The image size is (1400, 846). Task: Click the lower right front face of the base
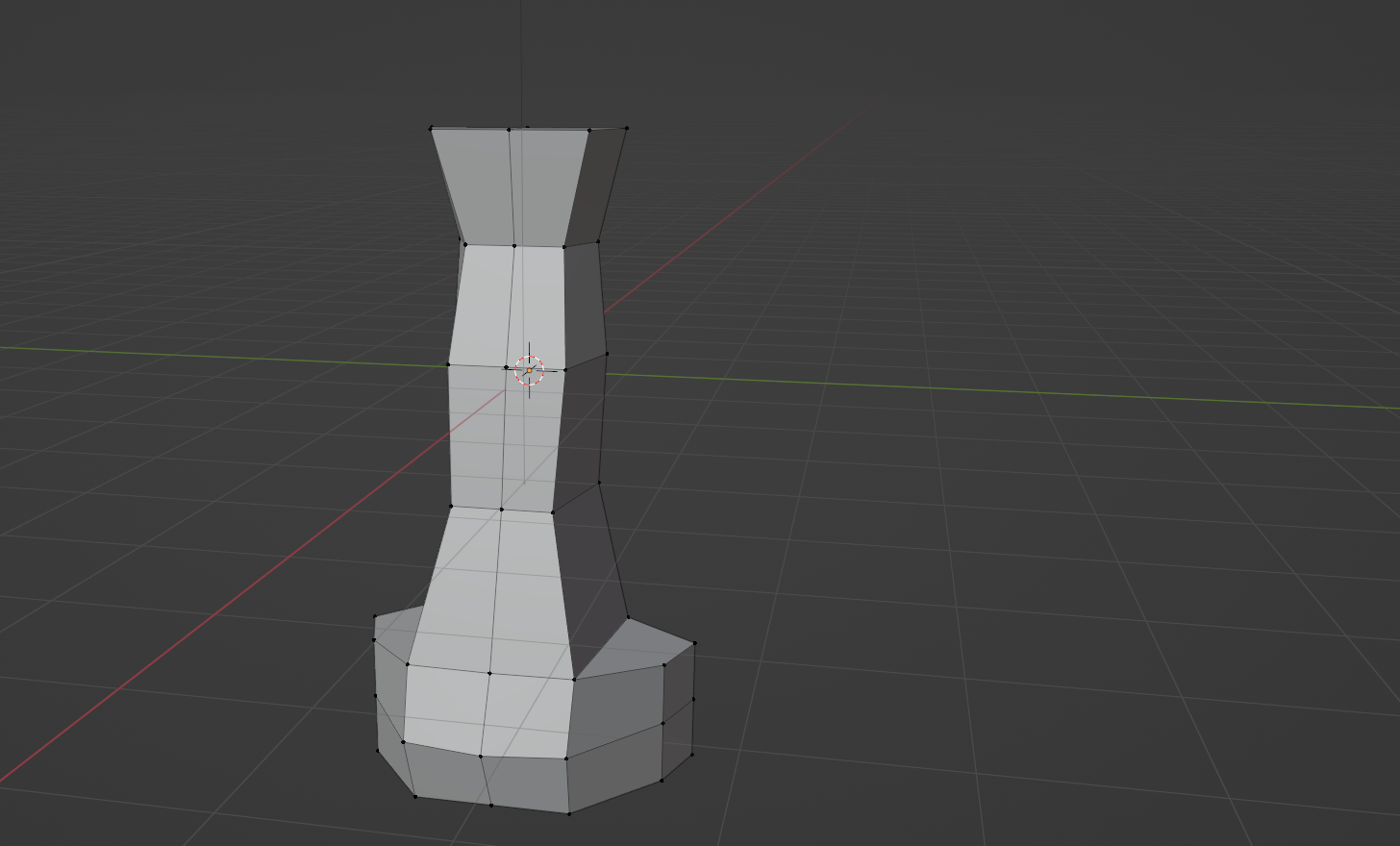[615, 767]
